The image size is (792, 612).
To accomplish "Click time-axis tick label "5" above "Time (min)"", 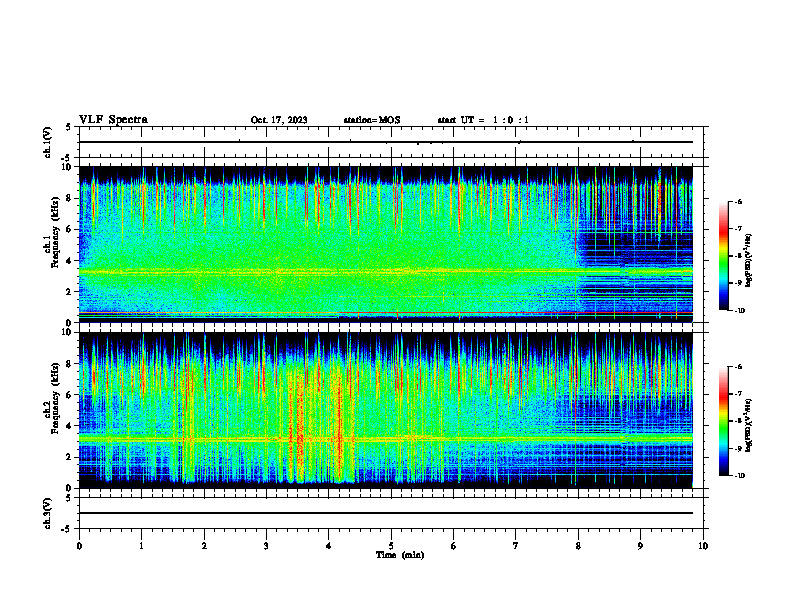I will tap(391, 546).
